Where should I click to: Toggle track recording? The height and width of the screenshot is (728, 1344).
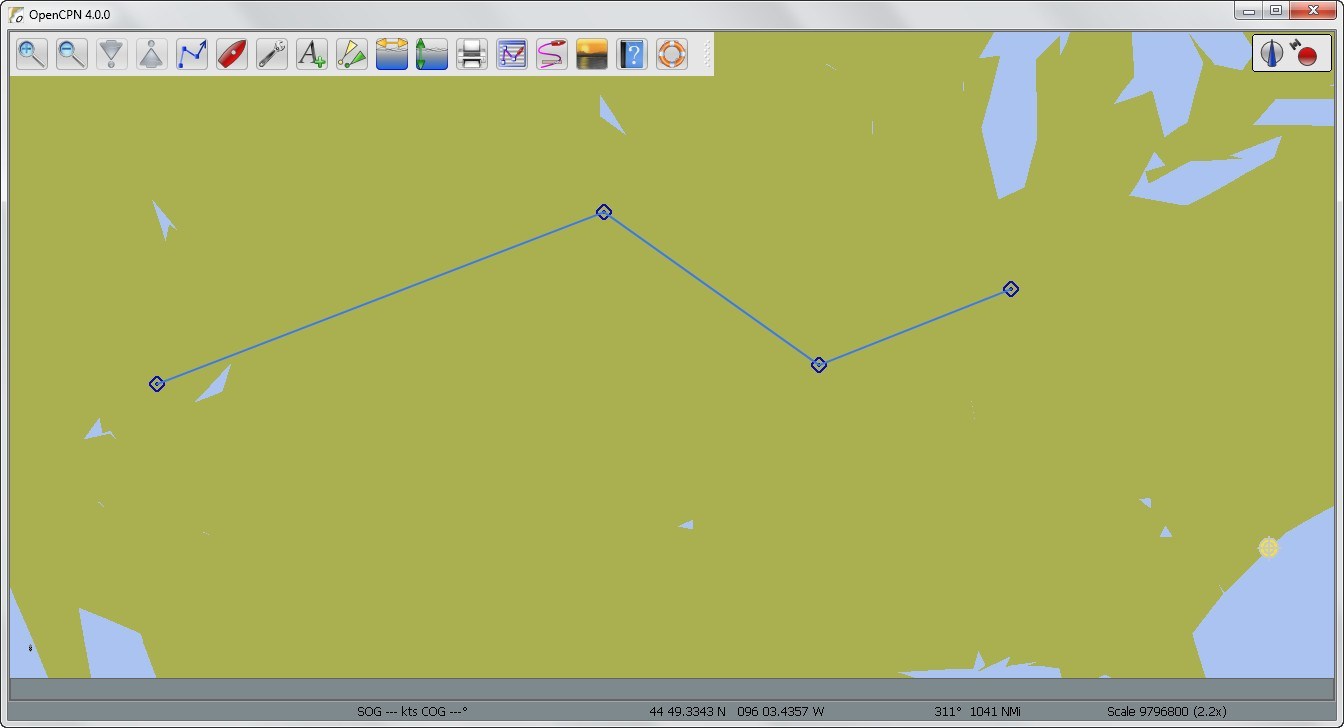(552, 54)
